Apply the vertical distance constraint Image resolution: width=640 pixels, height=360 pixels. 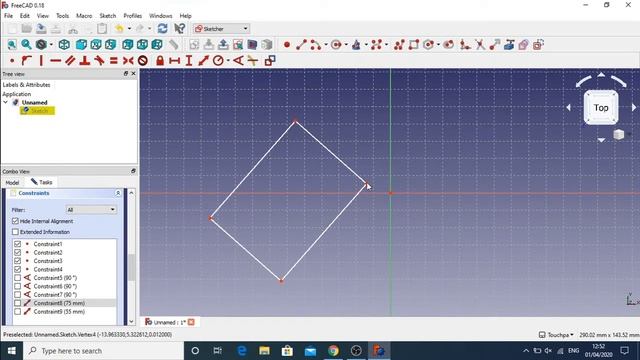click(x=189, y=61)
